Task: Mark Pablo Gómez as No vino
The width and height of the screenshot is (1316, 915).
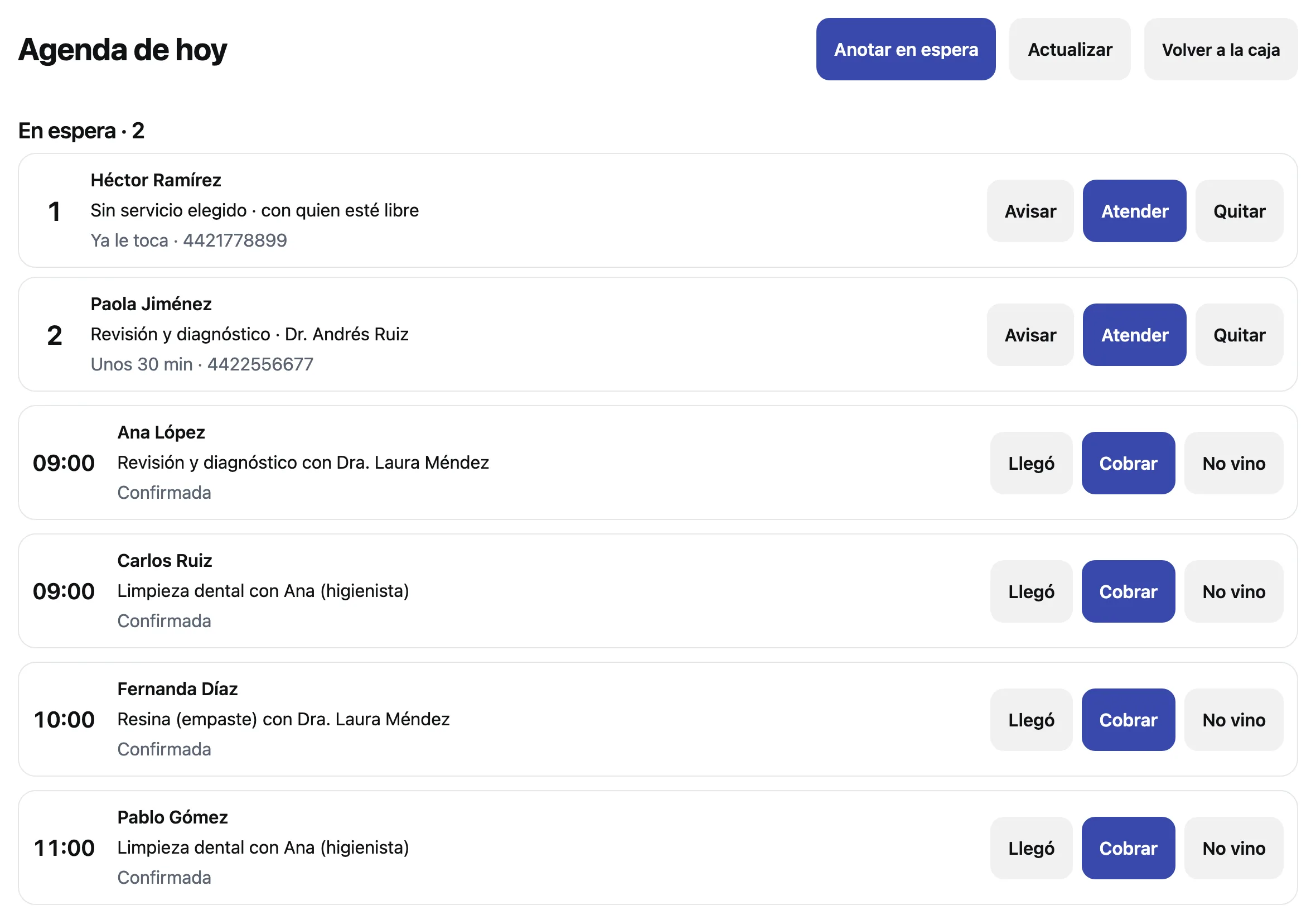Action: coord(1233,849)
